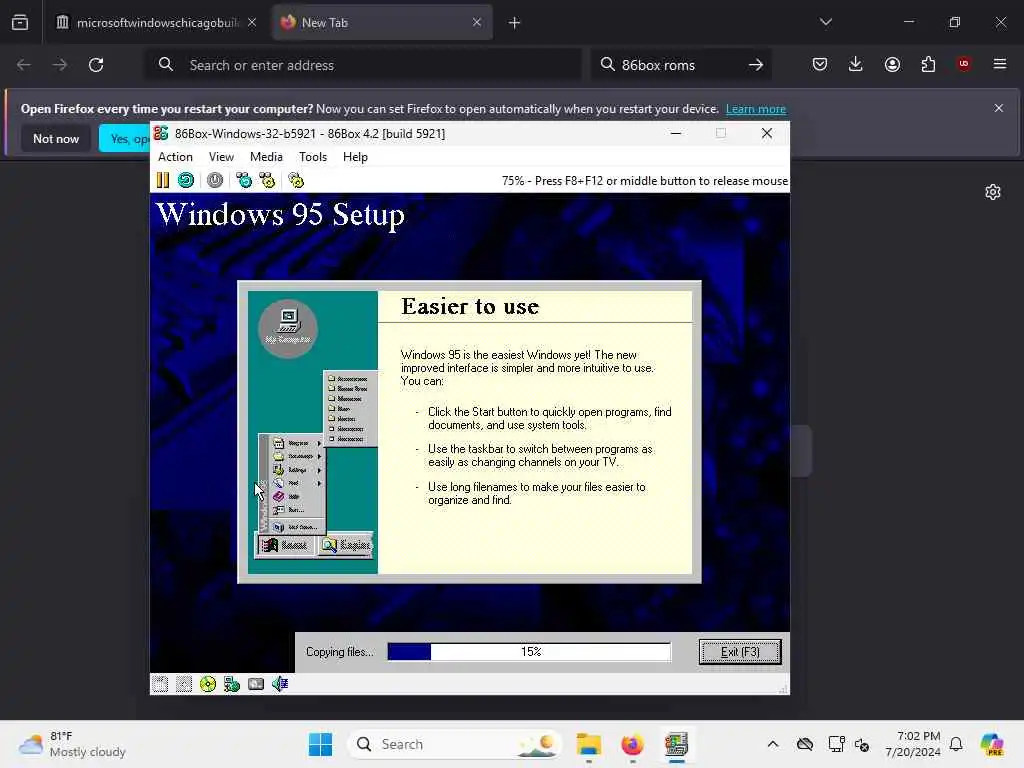Click the Firefox address bar
1024x768 pixels.
pos(362,65)
